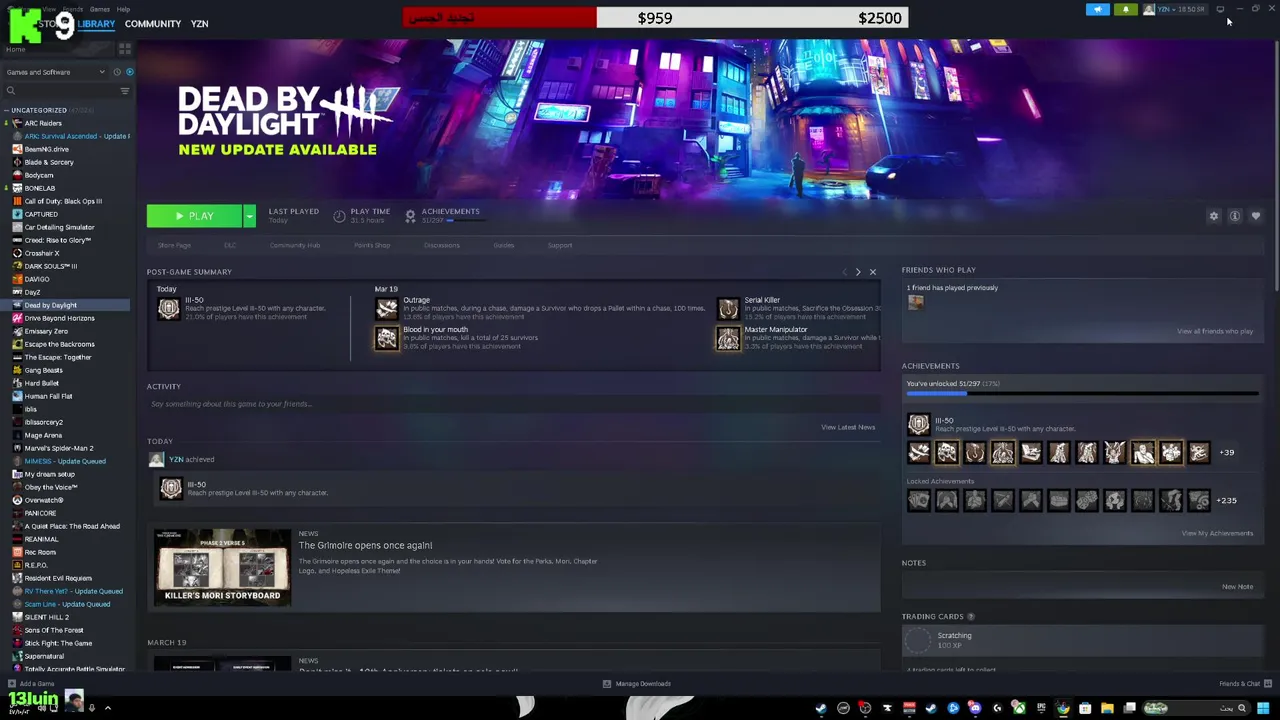Click Blood in your mouth achievement icon
Image resolution: width=1280 pixels, height=720 pixels.
[386, 338]
